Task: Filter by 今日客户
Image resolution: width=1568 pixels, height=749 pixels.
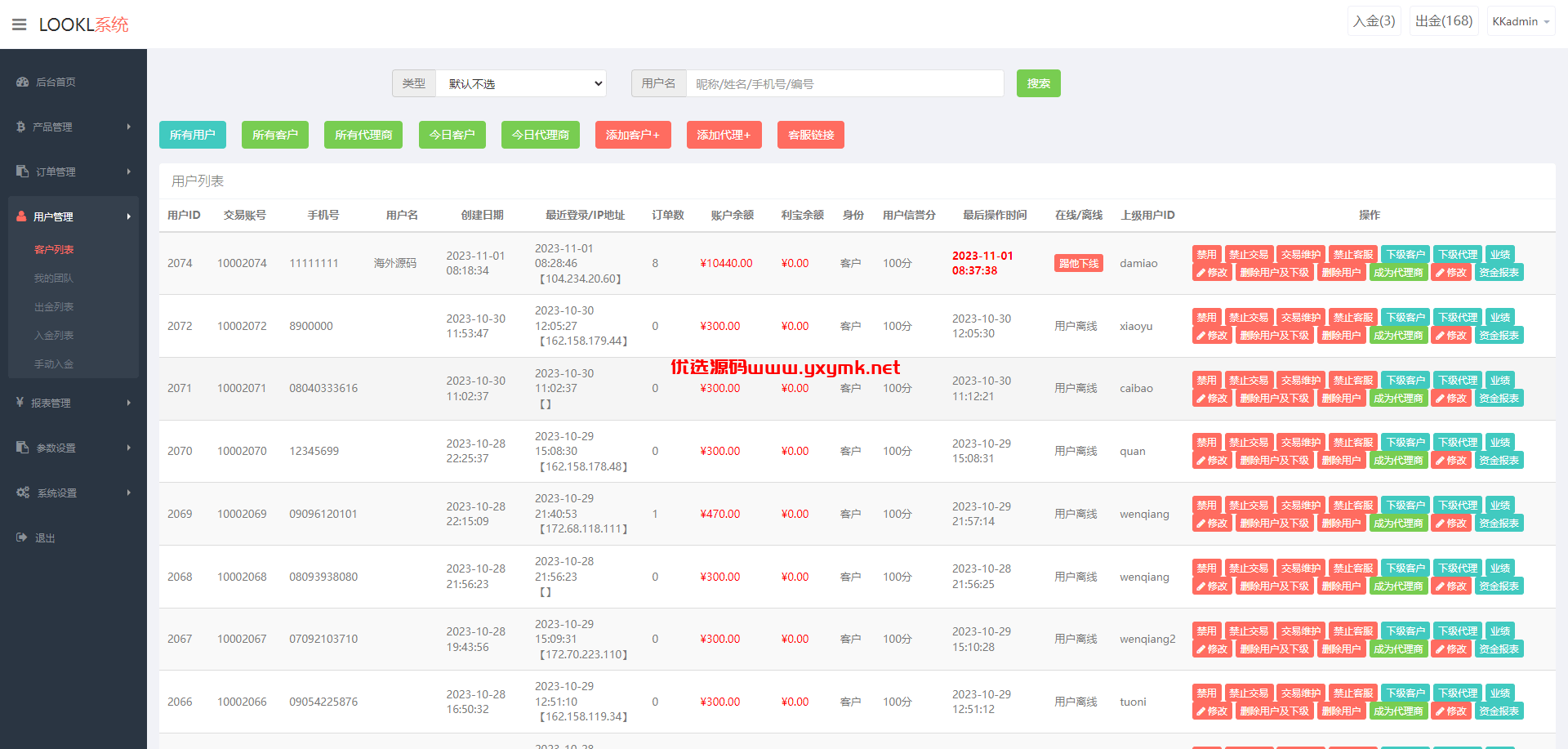Action: click(452, 135)
